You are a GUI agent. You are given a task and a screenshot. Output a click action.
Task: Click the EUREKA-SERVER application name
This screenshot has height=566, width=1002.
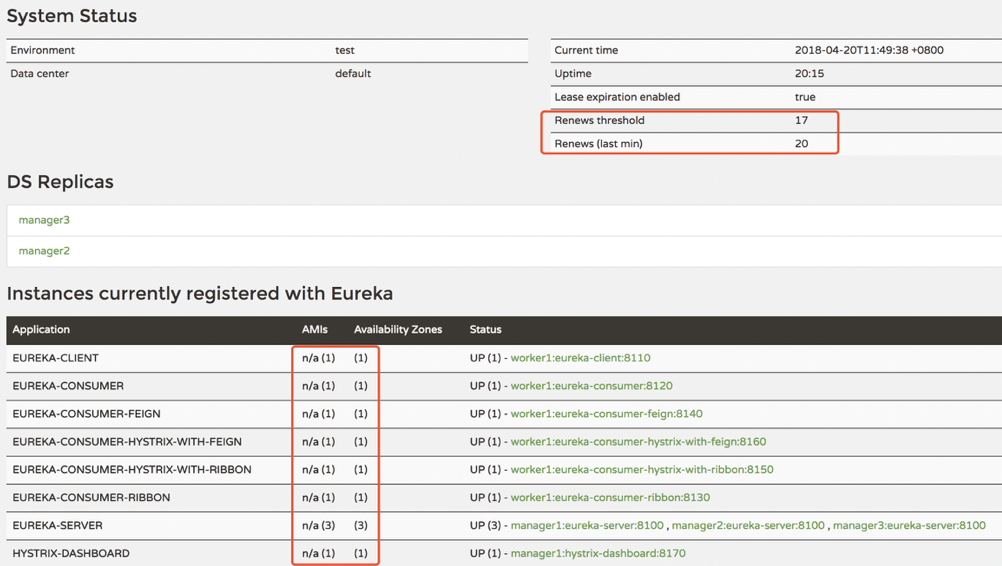pyautogui.click(x=58, y=525)
